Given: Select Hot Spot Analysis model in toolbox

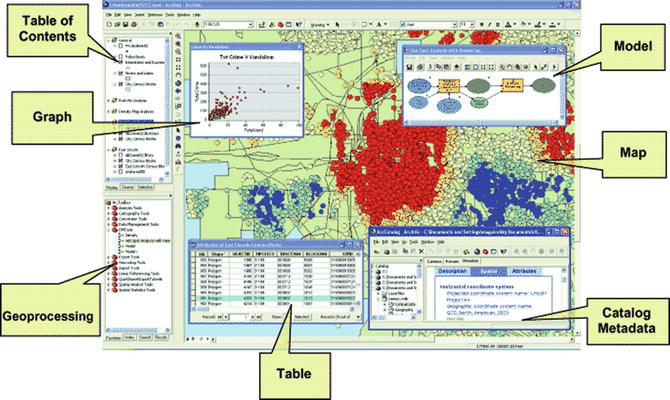Looking at the screenshot, I should [x=147, y=241].
